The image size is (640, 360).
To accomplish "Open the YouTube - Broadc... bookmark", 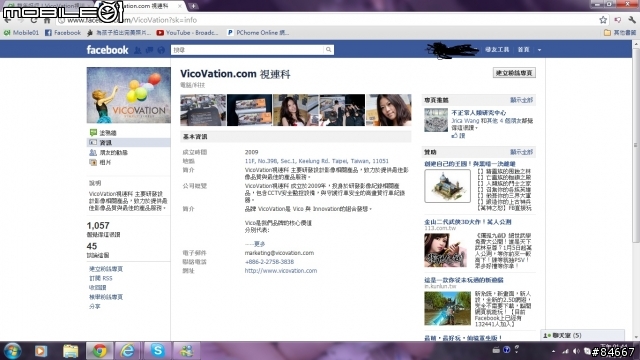I will click(187, 33).
